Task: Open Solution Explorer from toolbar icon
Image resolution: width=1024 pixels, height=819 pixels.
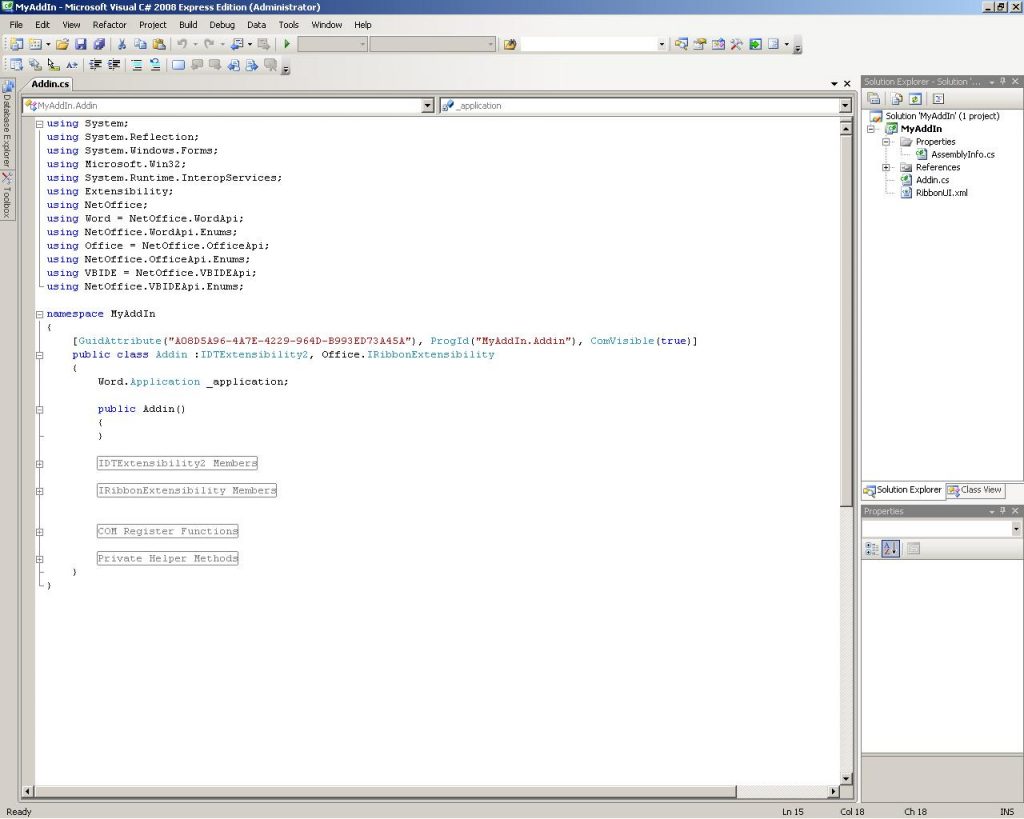Action: coord(681,44)
